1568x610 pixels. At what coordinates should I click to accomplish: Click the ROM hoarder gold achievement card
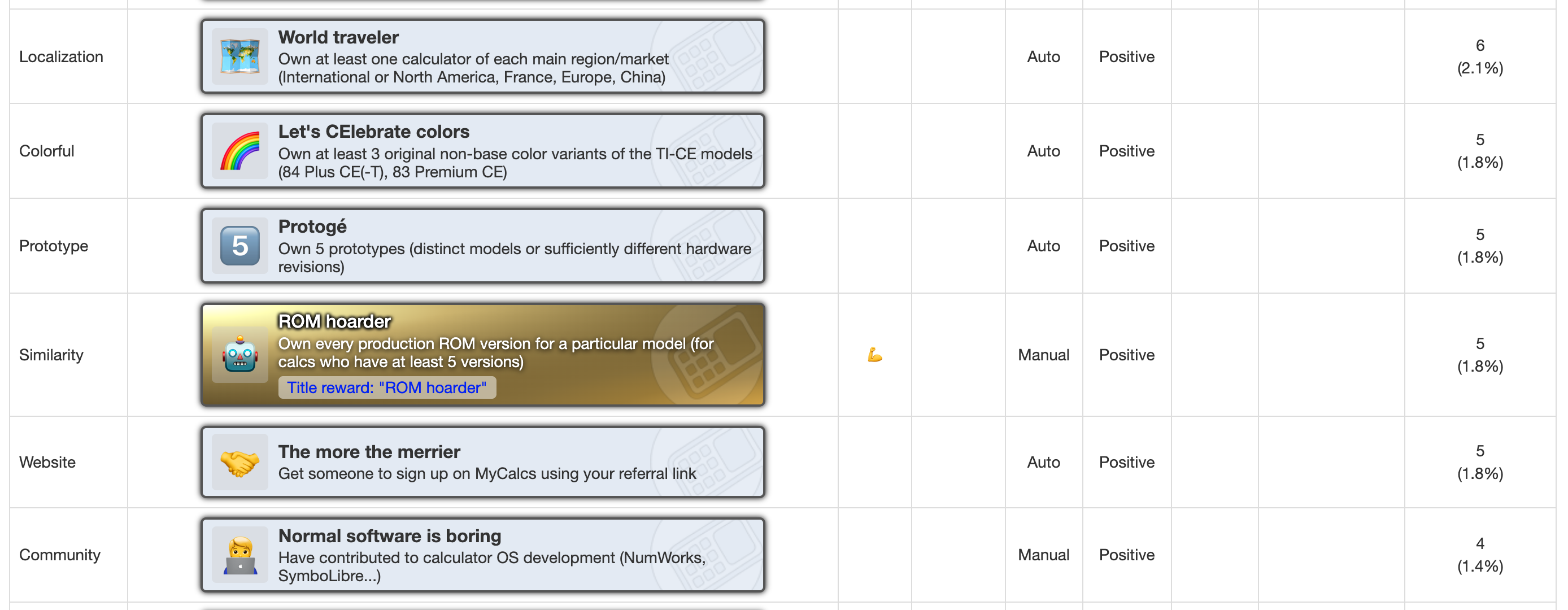pos(483,355)
